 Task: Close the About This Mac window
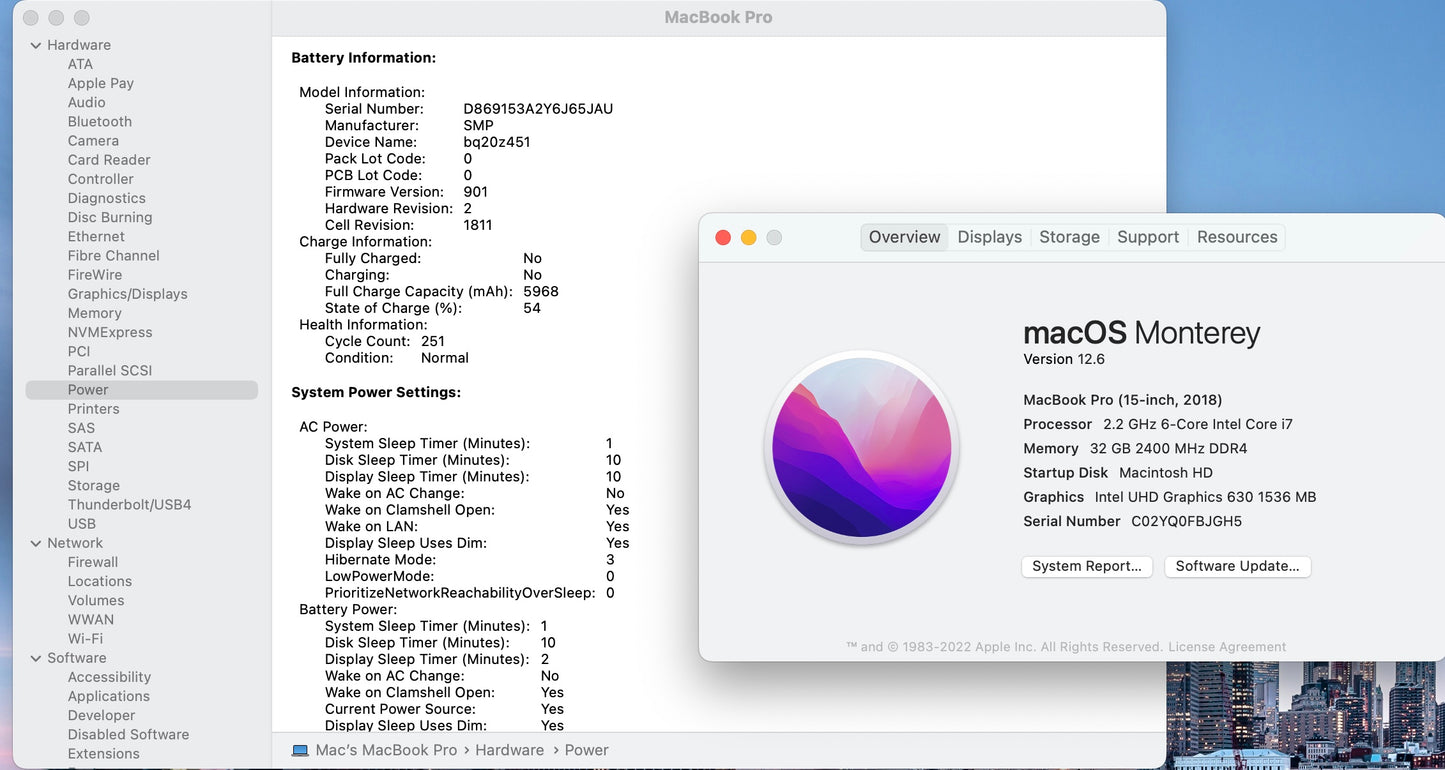pyautogui.click(x=723, y=237)
